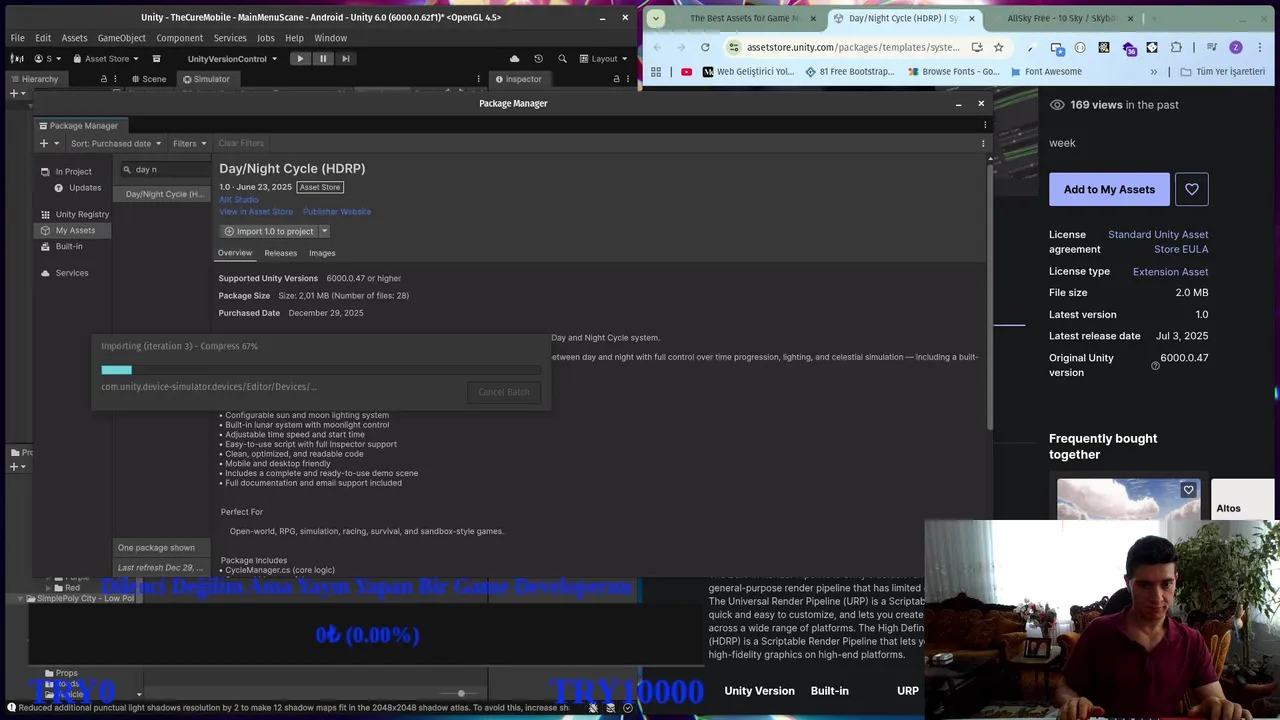
Task: Open the GameObject menu
Action: [122, 38]
